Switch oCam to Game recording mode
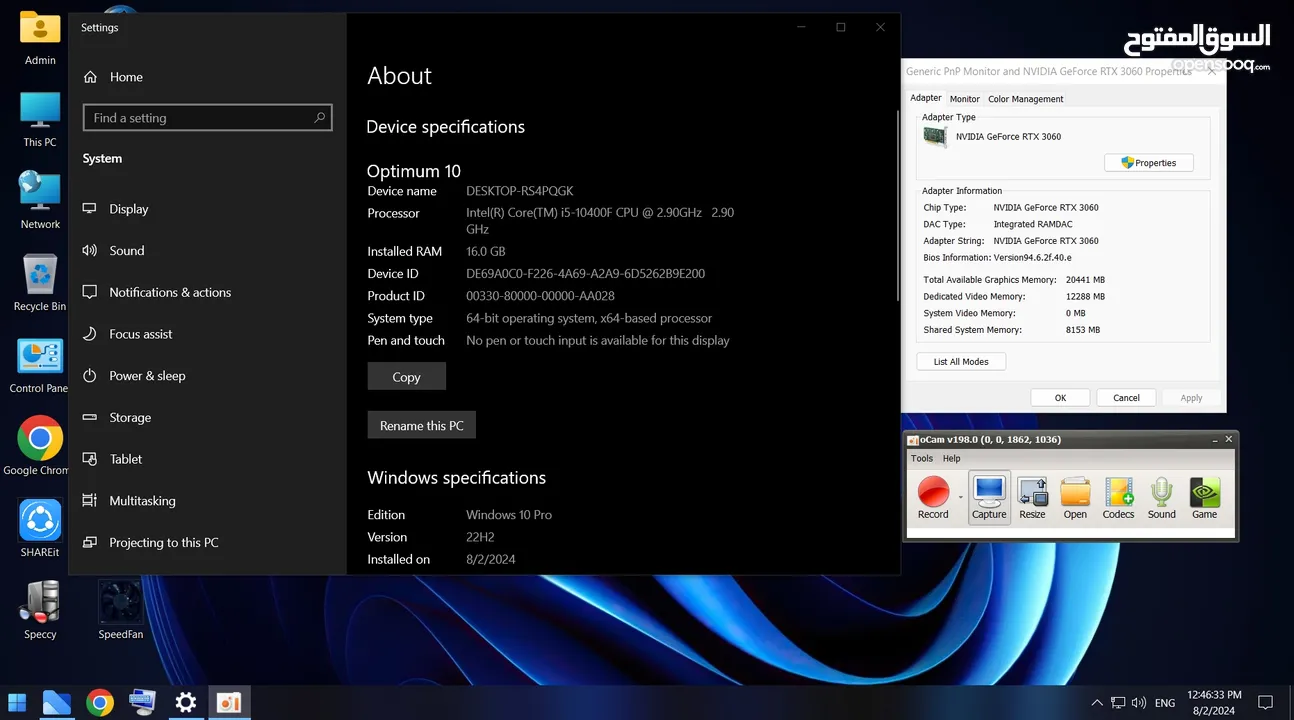 (x=1204, y=498)
